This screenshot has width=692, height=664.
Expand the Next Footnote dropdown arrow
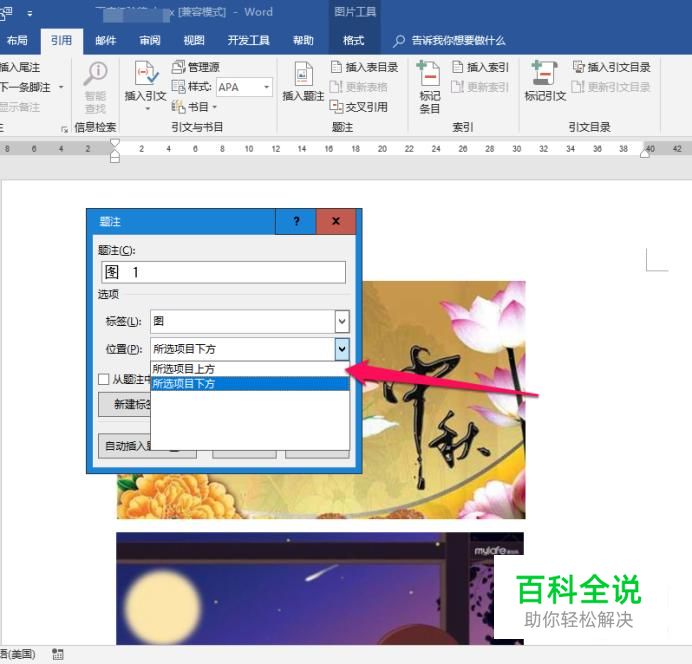[61, 87]
